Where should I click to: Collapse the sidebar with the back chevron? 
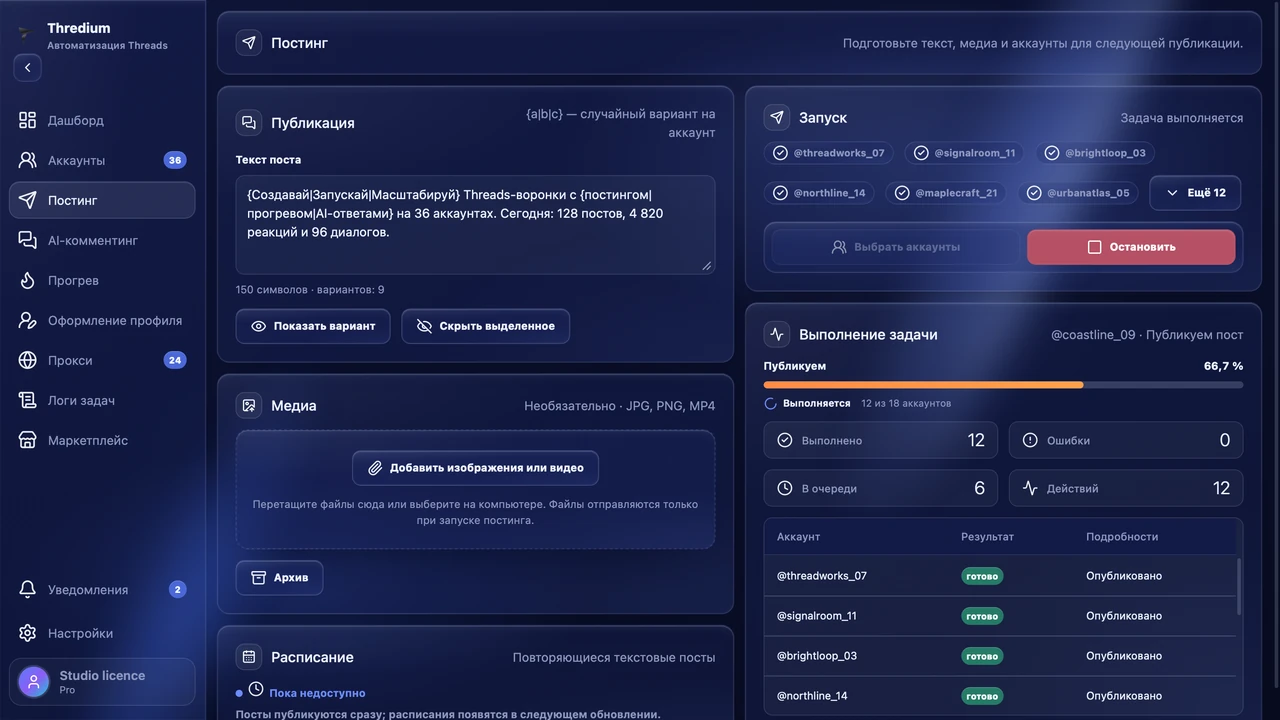(x=28, y=68)
